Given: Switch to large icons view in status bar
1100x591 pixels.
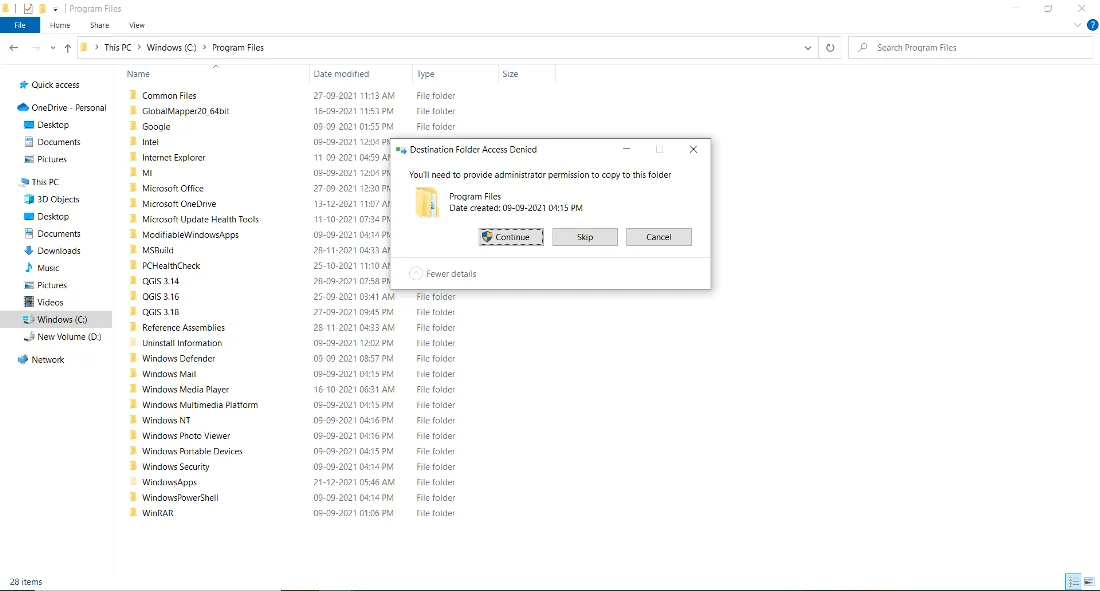Looking at the screenshot, I should pos(1089,582).
